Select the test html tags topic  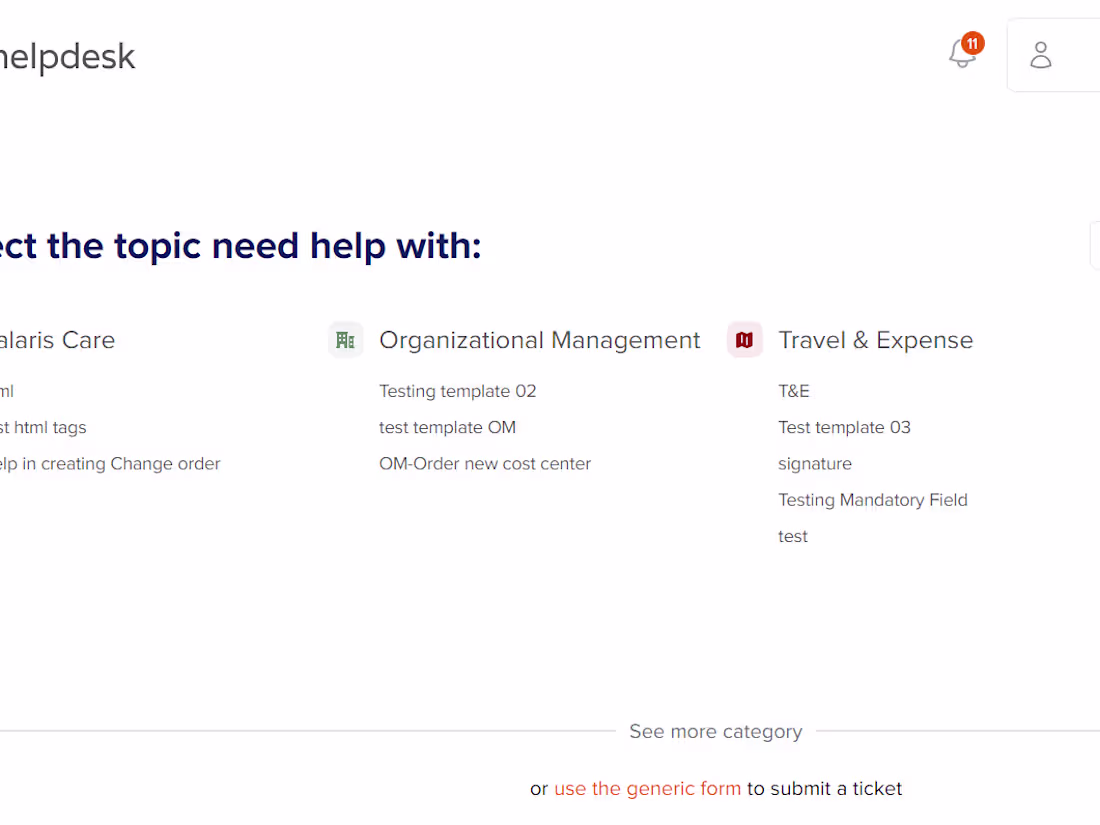click(x=43, y=427)
